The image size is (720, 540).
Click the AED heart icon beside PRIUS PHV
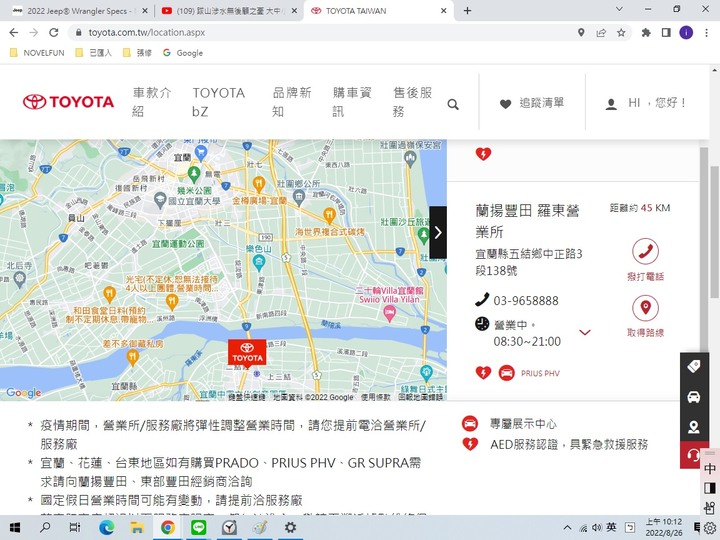point(483,372)
